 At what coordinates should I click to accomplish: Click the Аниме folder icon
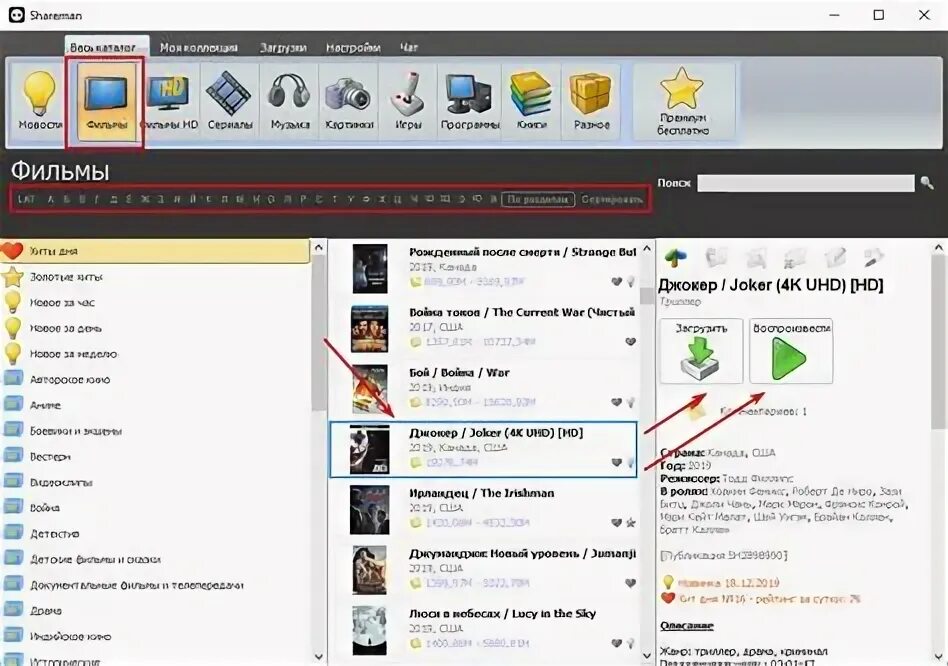(x=13, y=405)
